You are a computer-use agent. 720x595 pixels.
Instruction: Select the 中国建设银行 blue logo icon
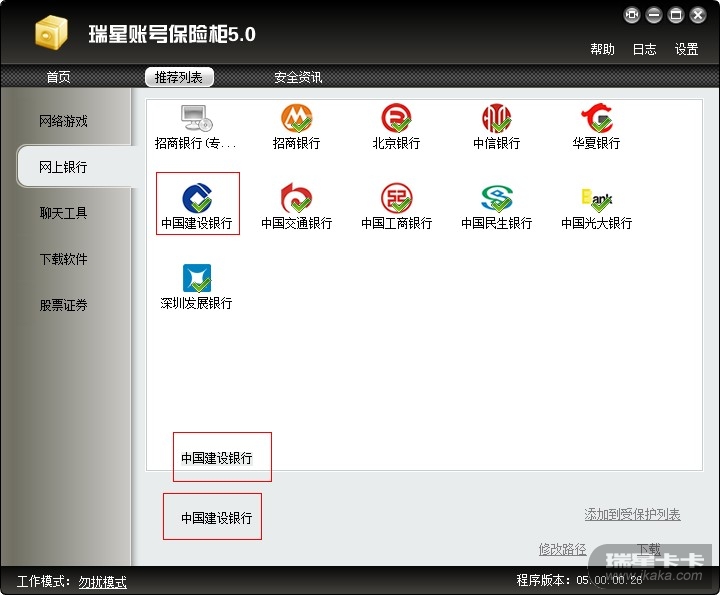(197, 198)
